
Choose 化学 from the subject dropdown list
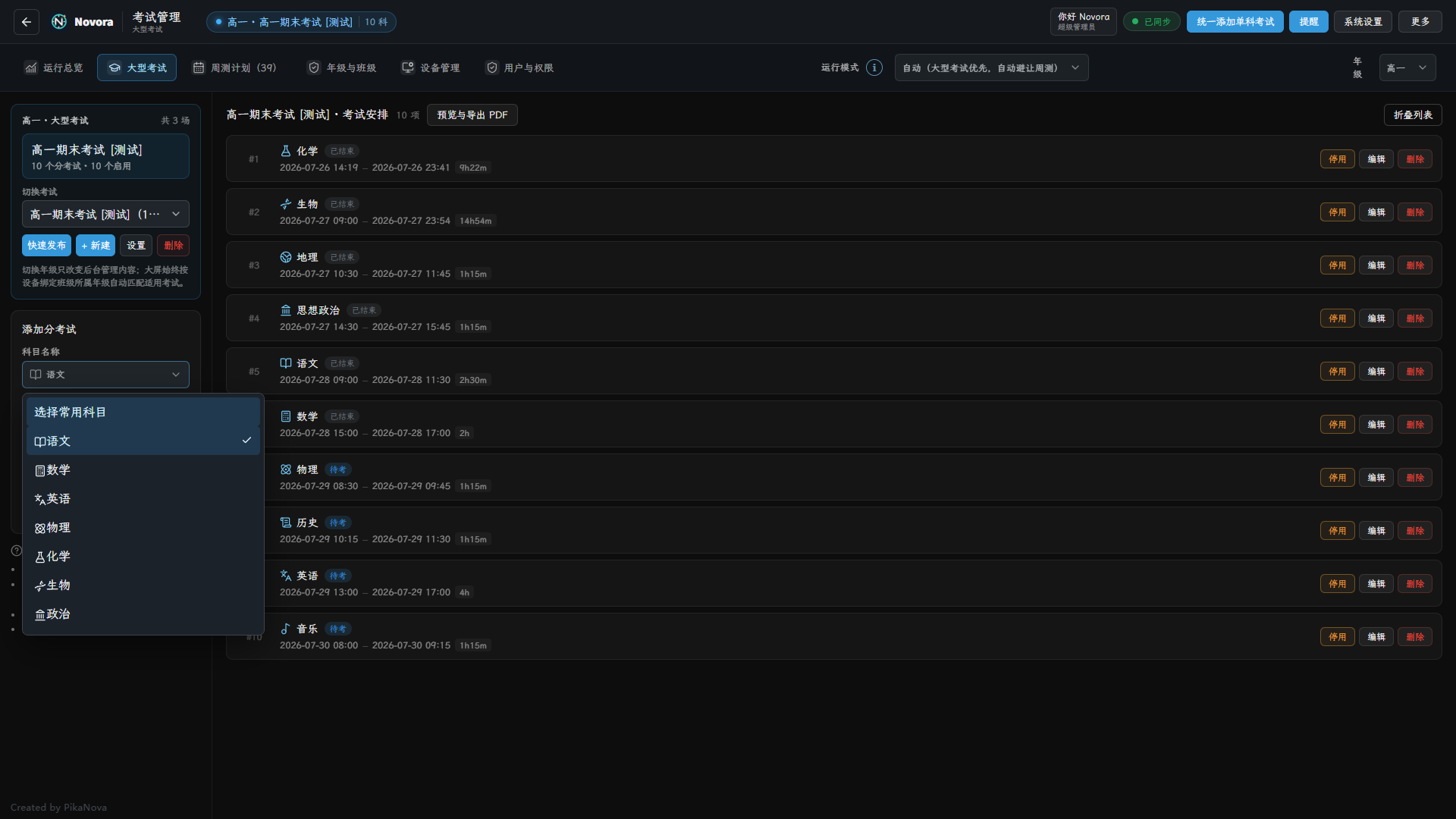coord(143,557)
